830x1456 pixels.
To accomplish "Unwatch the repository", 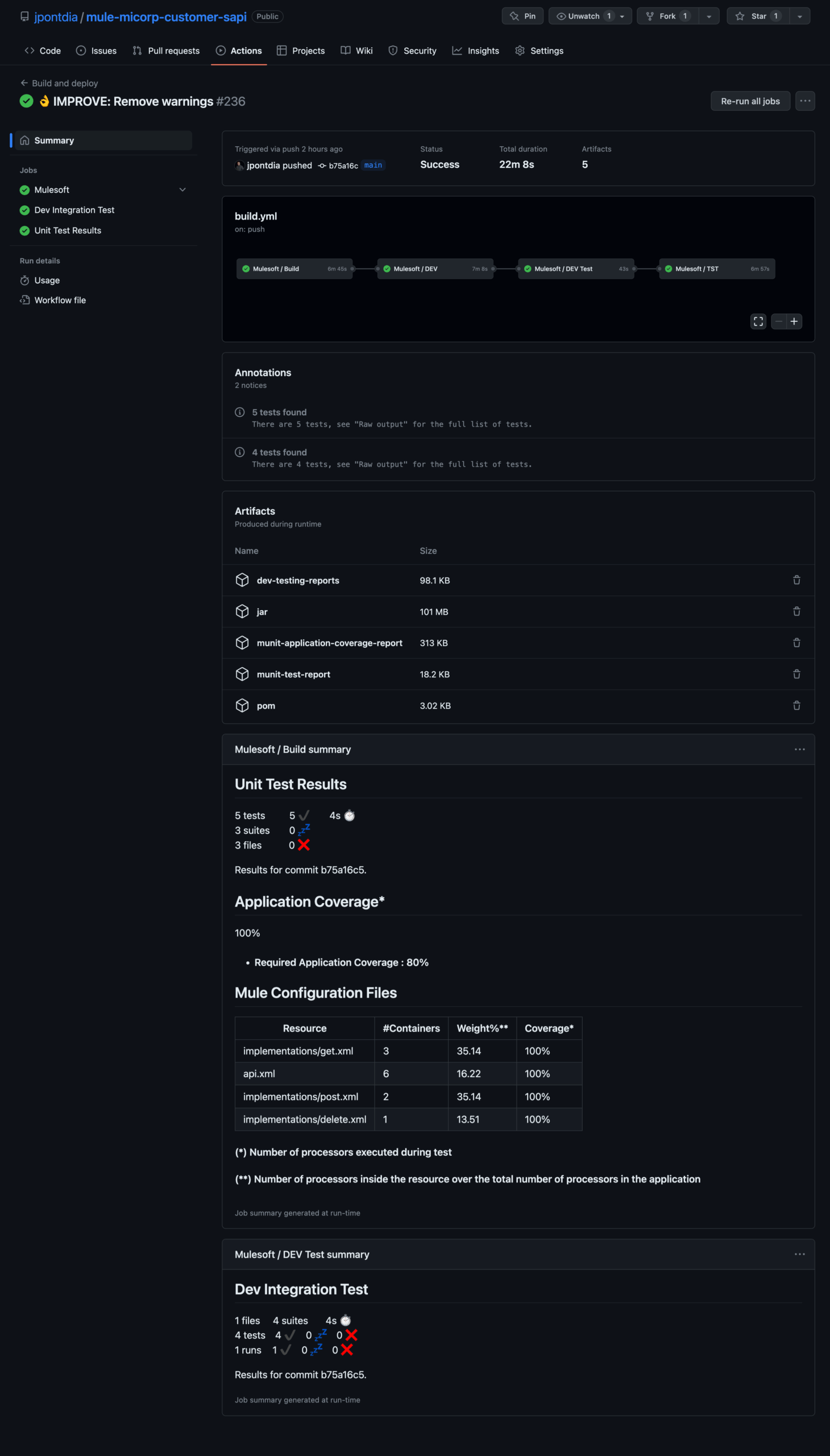I will coord(590,16).
